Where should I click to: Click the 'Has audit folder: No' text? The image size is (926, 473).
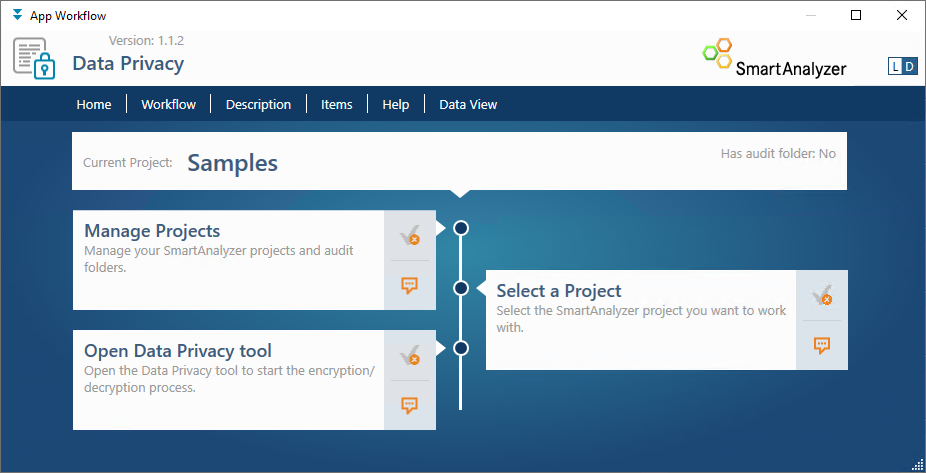coord(778,154)
